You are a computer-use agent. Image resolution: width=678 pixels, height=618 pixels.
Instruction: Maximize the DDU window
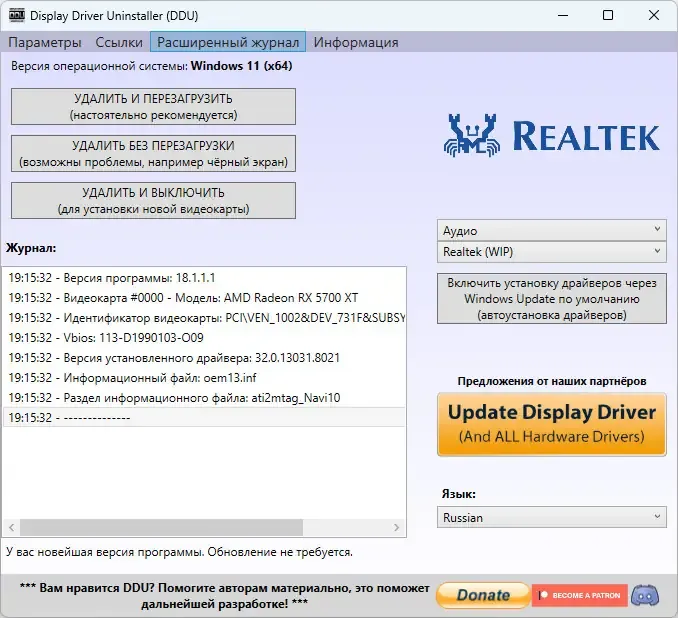[608, 15]
